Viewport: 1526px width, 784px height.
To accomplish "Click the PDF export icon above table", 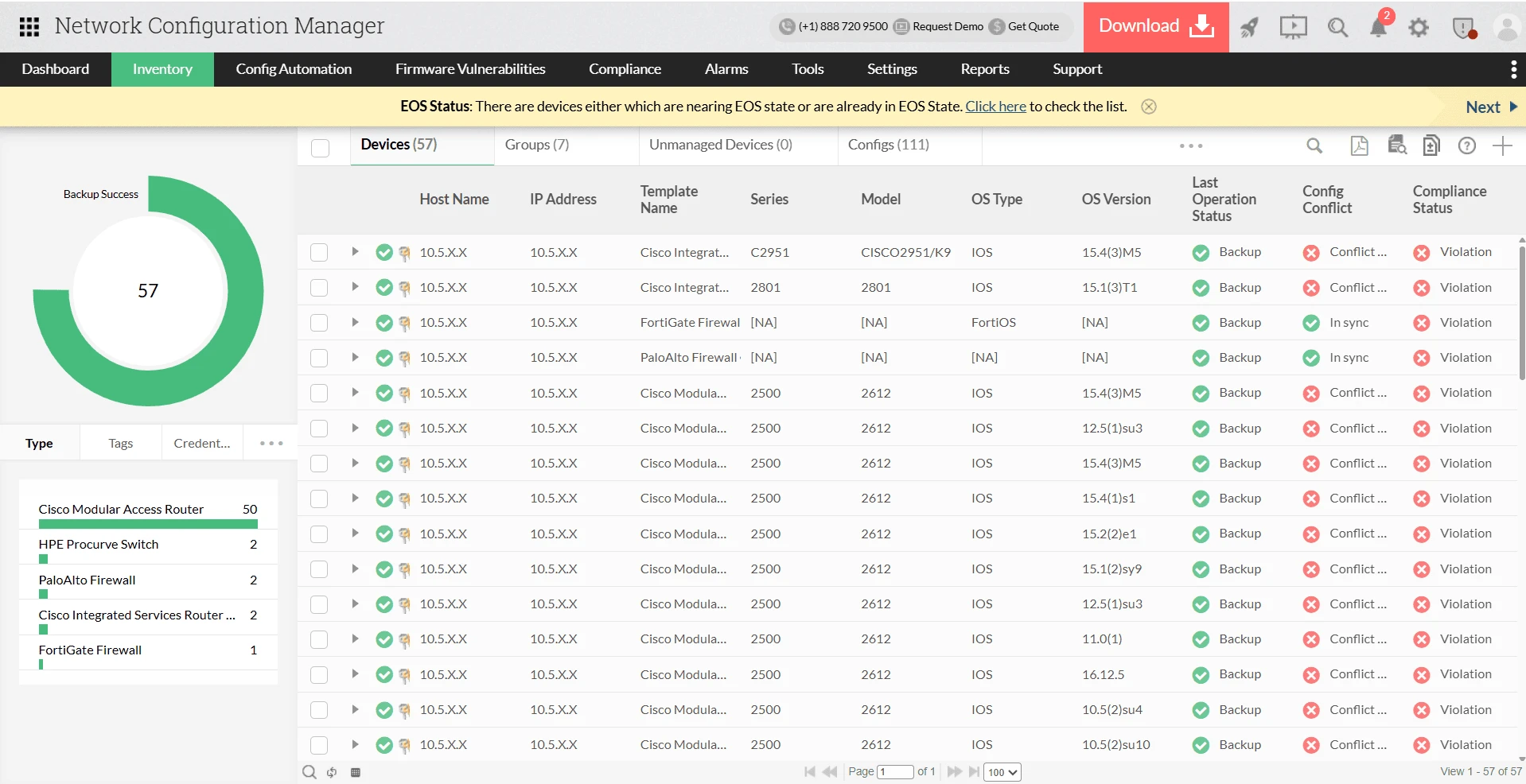I will click(1359, 146).
